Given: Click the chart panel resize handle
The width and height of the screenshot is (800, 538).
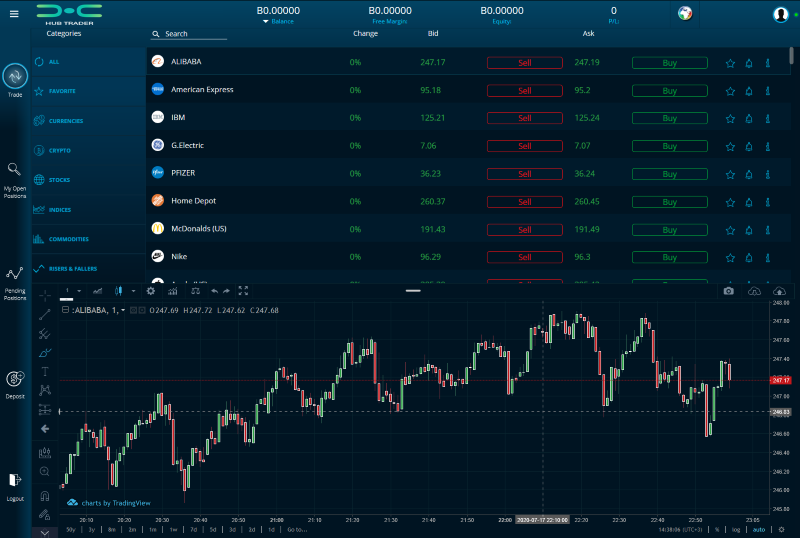Looking at the screenshot, I should tap(413, 290).
